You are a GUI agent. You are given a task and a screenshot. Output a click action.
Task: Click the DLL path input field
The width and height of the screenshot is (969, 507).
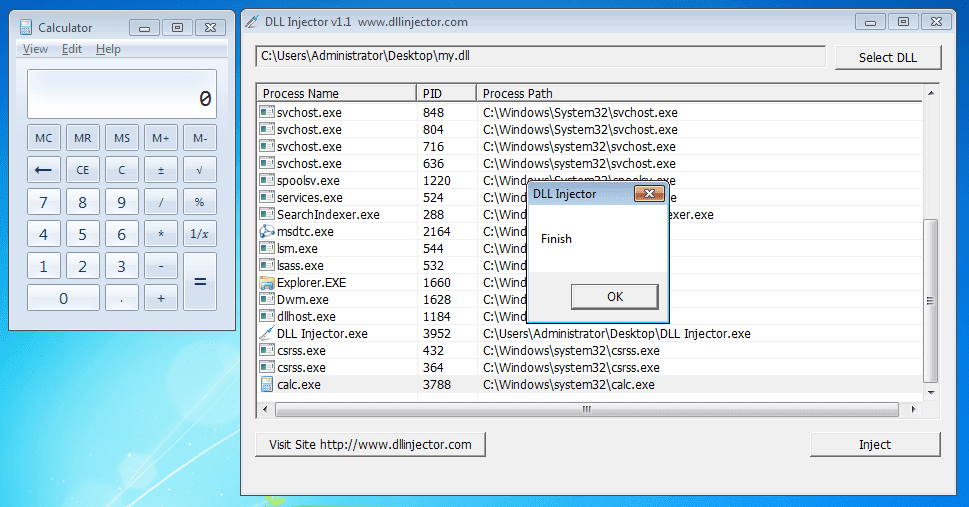[541, 56]
